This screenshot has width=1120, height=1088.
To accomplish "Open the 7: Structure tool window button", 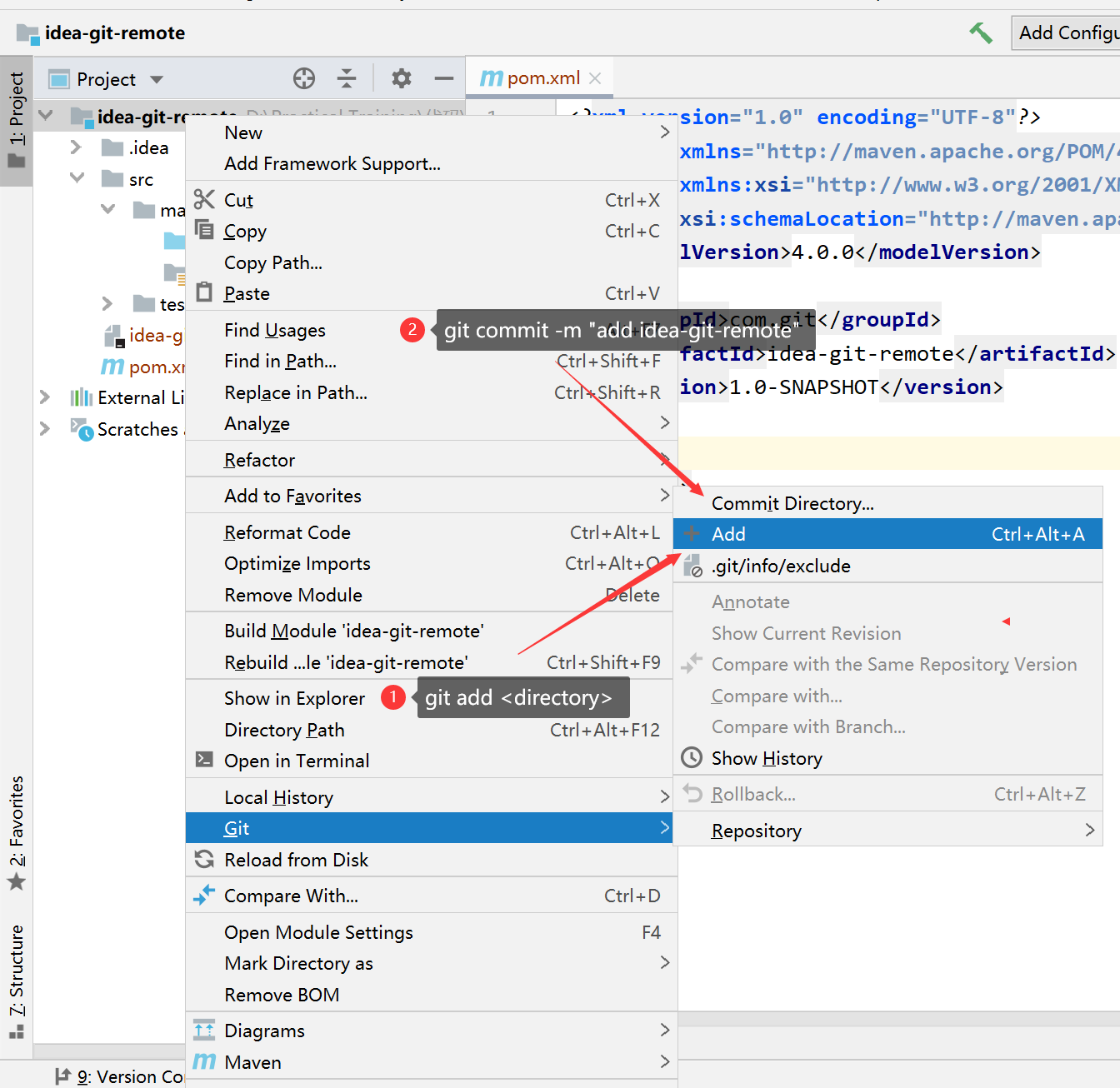I will click(17, 981).
